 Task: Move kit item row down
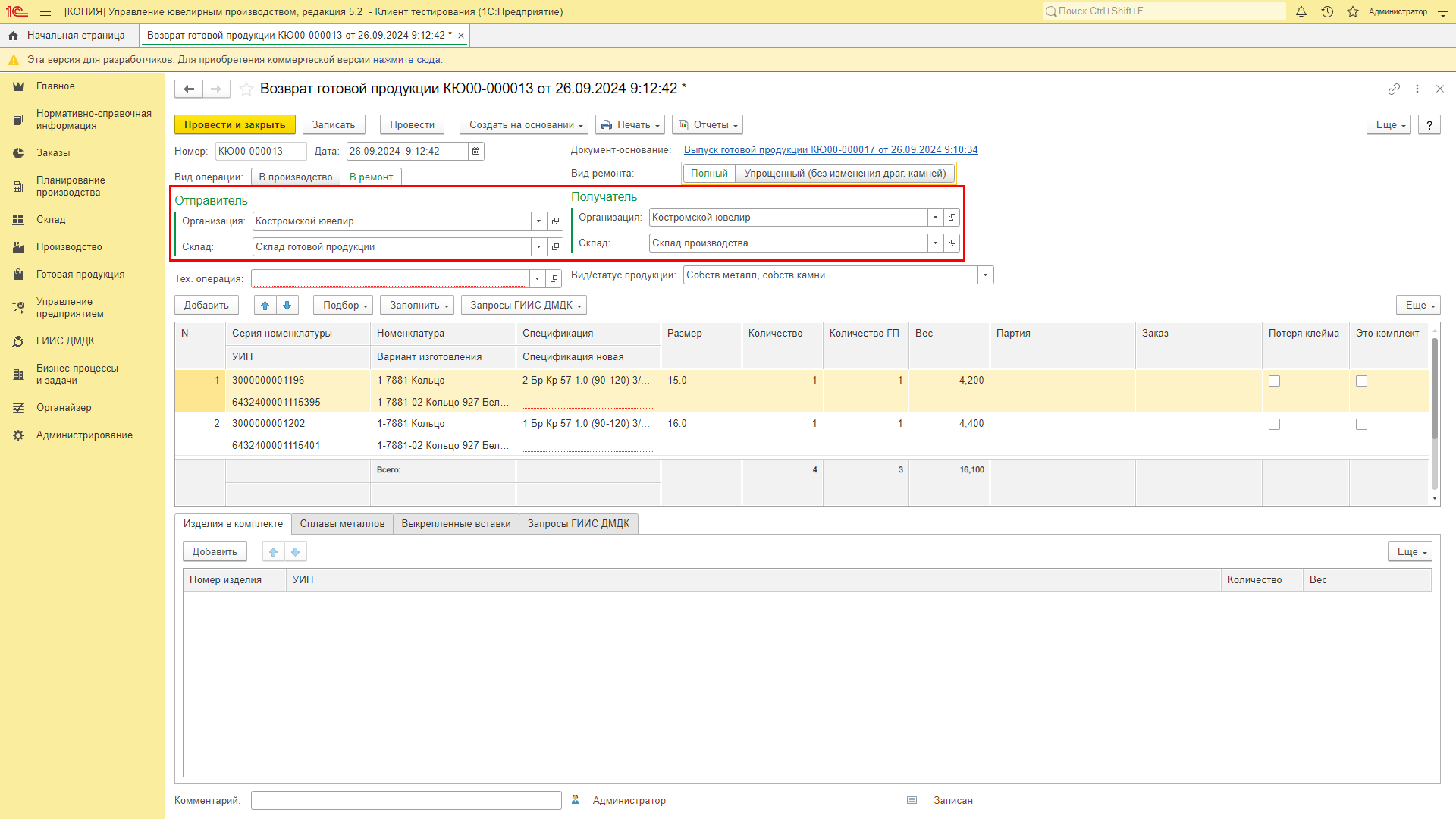tap(295, 552)
